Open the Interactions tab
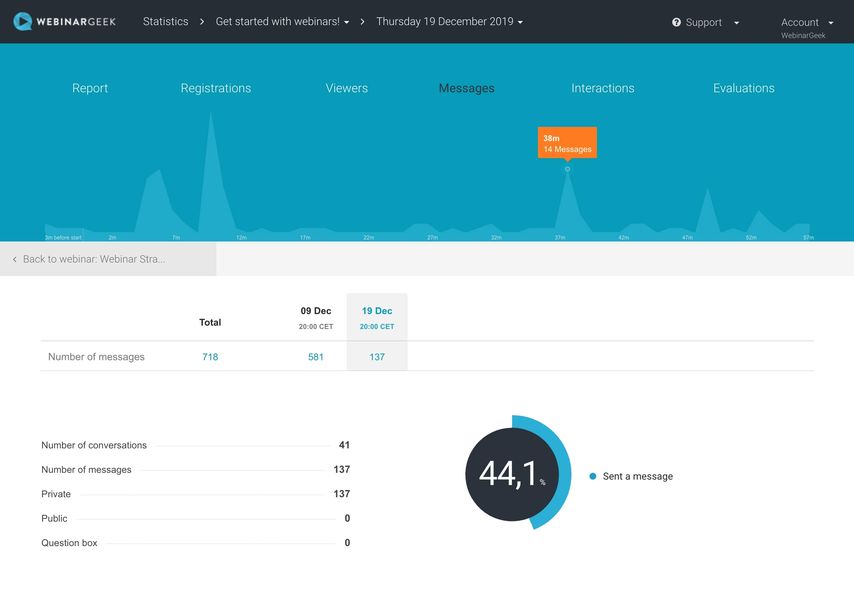 (x=603, y=87)
